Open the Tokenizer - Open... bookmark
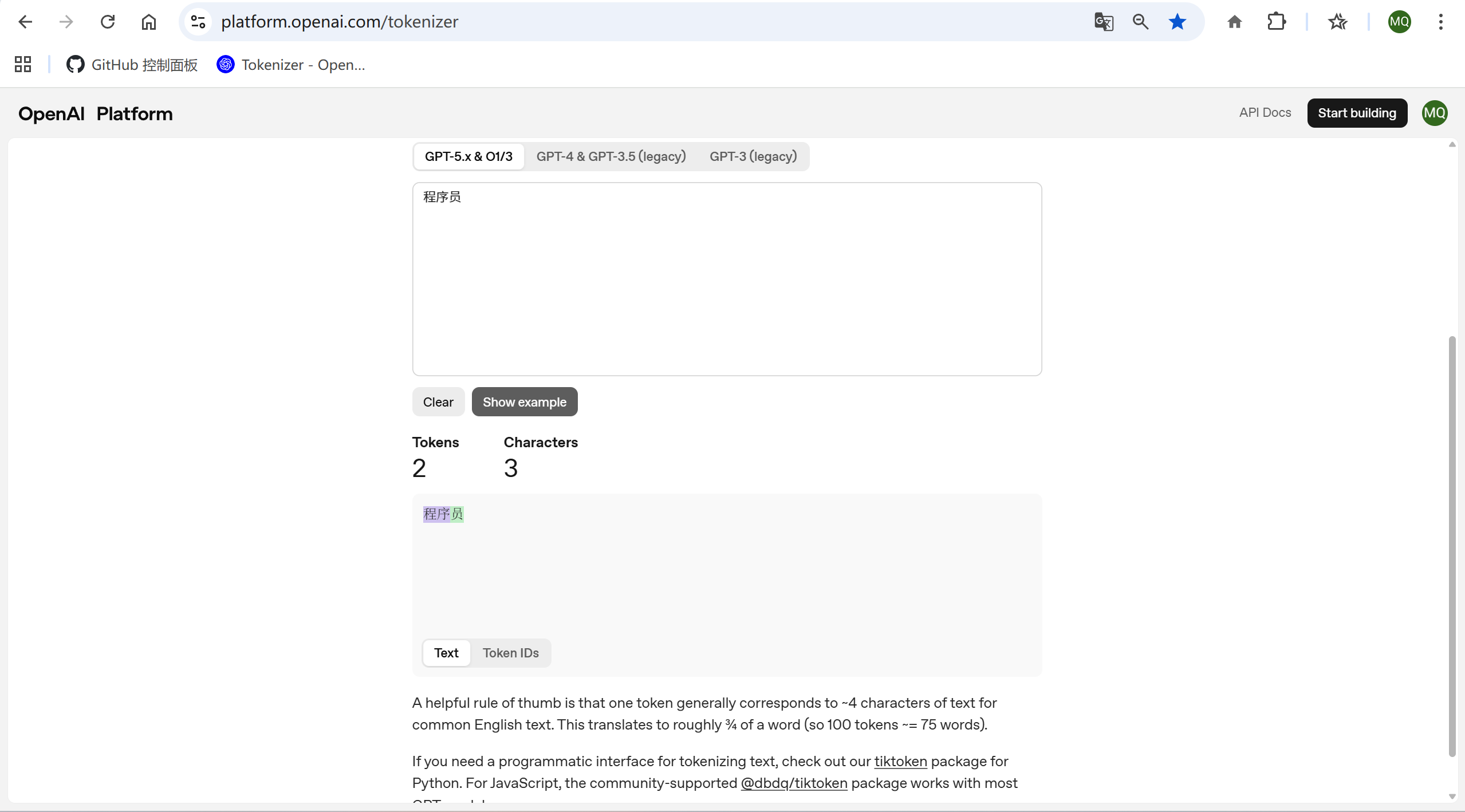The image size is (1465, 812). pyautogui.click(x=291, y=65)
